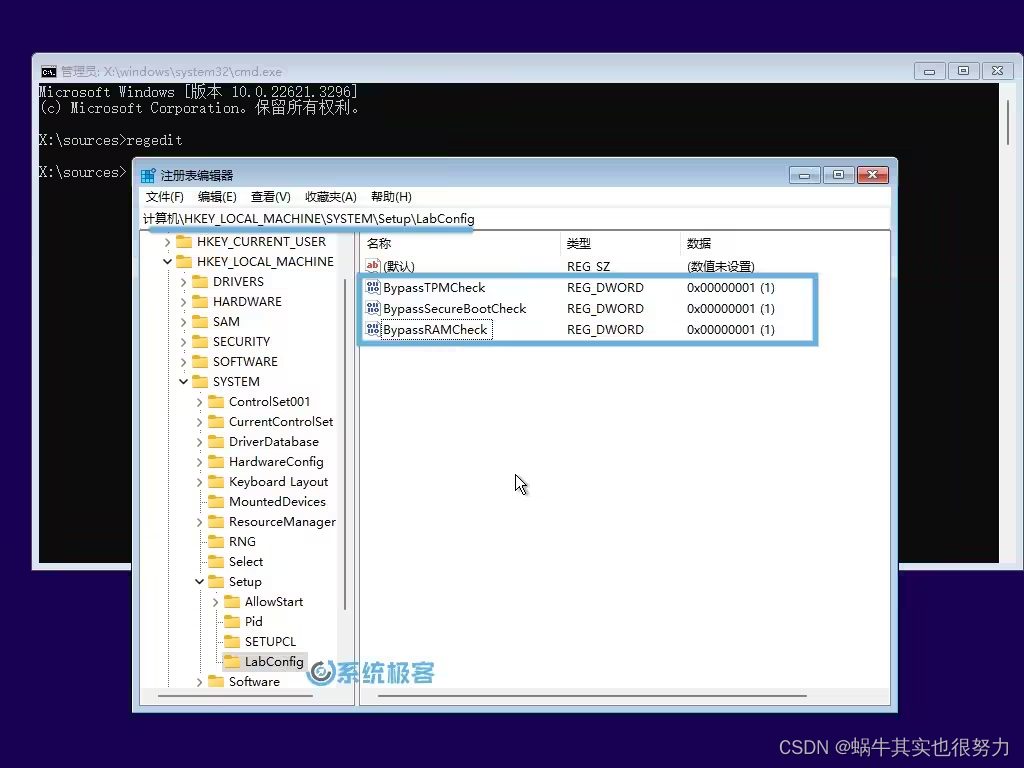Click the DRIVERS folder icon

[200, 281]
